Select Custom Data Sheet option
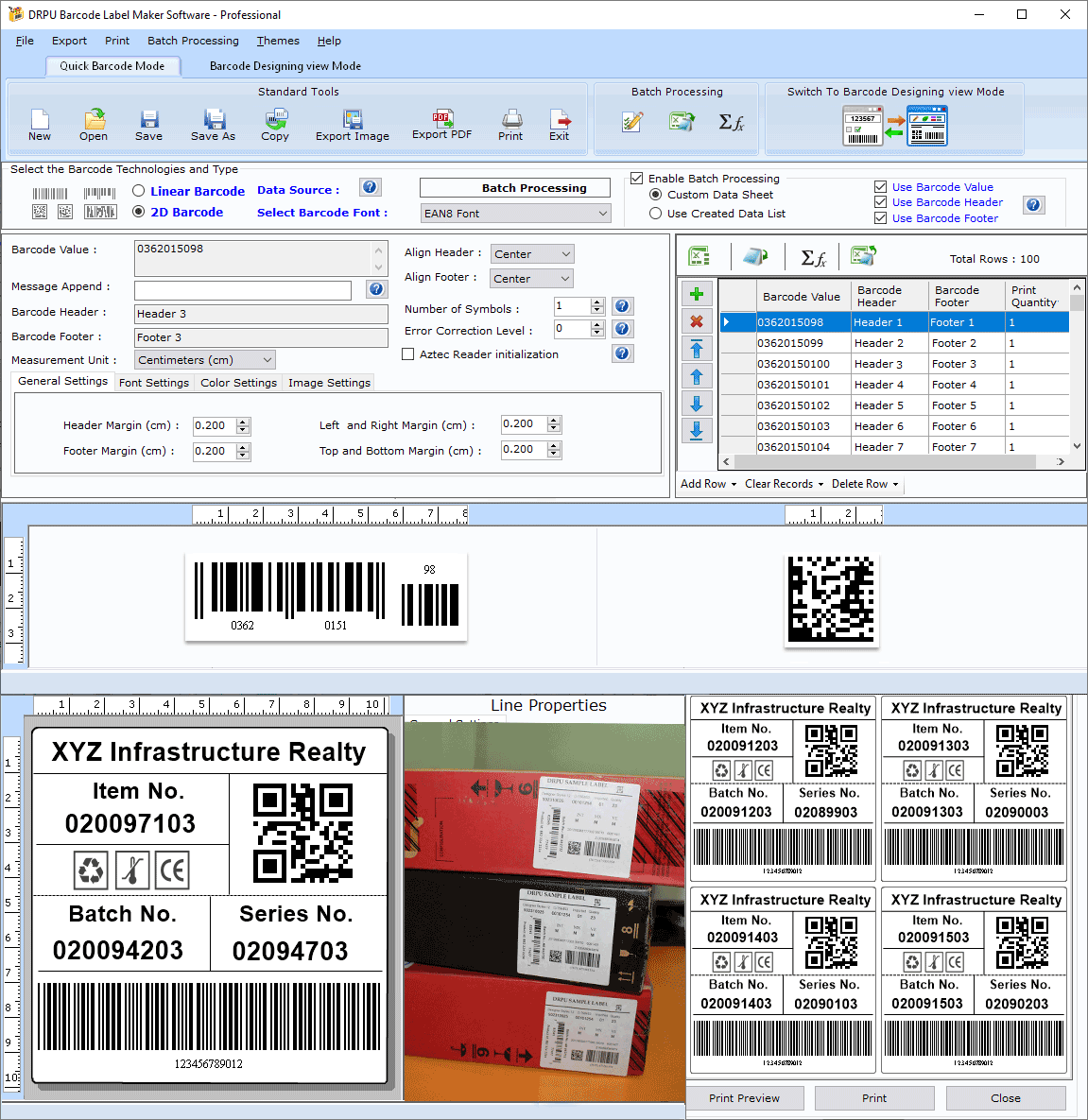 coord(655,195)
